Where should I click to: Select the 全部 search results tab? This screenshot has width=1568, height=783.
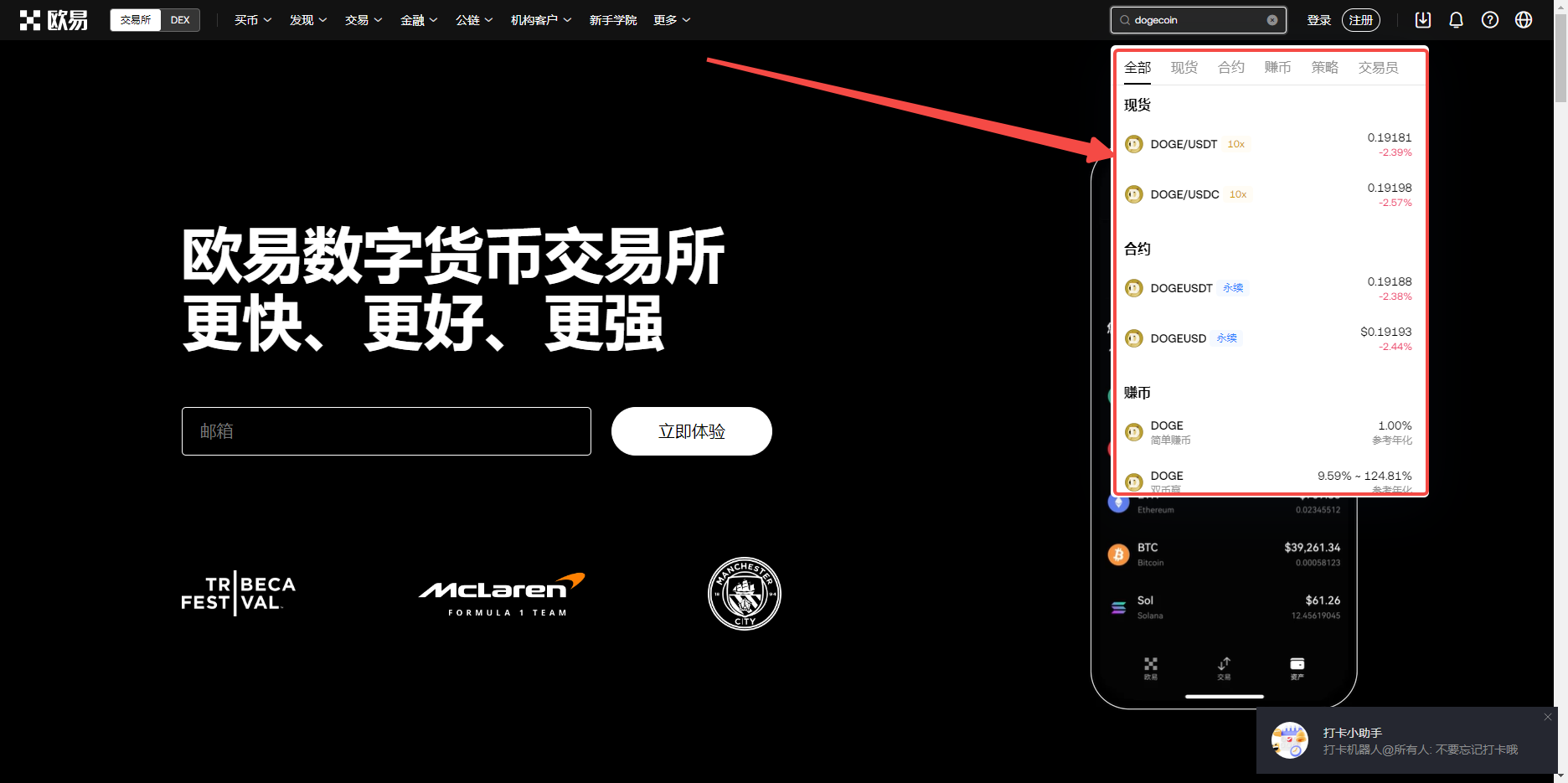(x=1137, y=68)
